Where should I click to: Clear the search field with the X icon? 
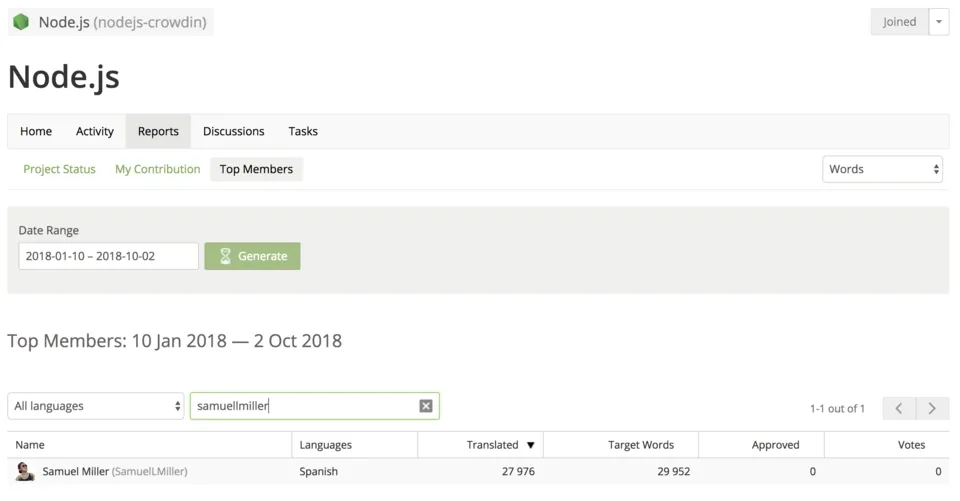426,405
